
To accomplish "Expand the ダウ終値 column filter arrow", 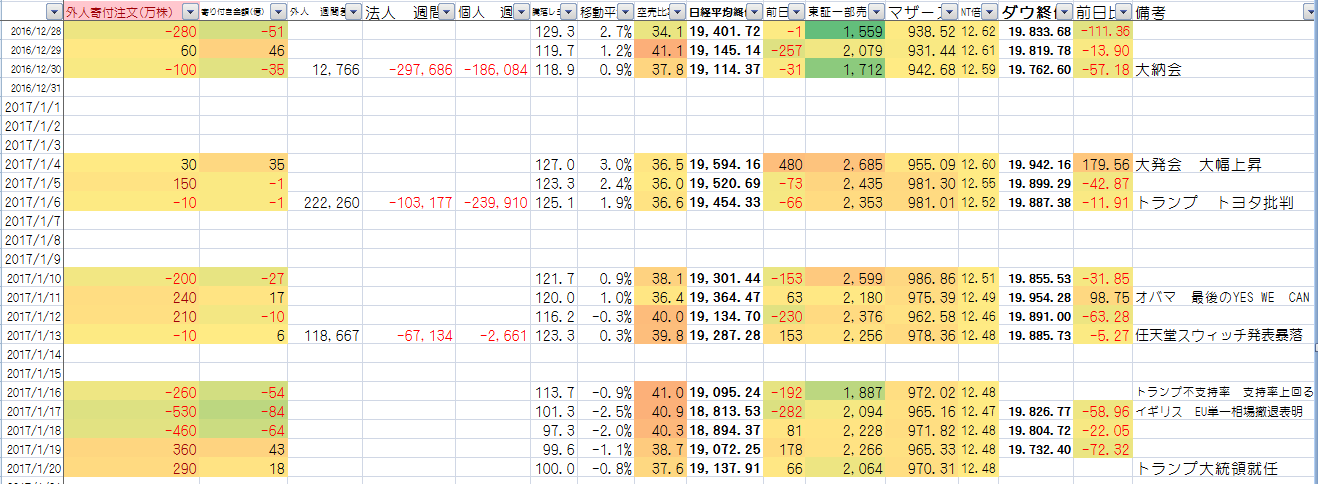I will coord(1063,12).
